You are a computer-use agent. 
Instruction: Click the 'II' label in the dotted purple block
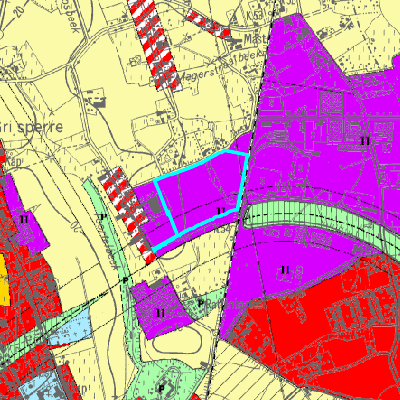[x=160, y=313]
